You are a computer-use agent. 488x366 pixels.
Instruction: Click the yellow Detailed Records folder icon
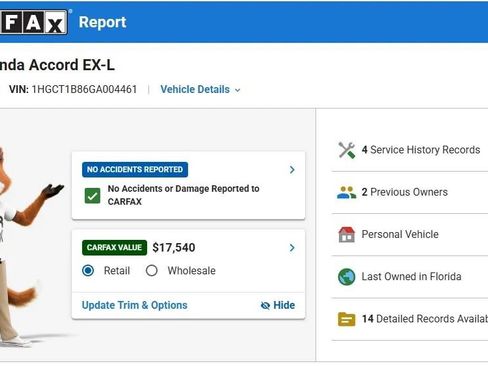(347, 319)
